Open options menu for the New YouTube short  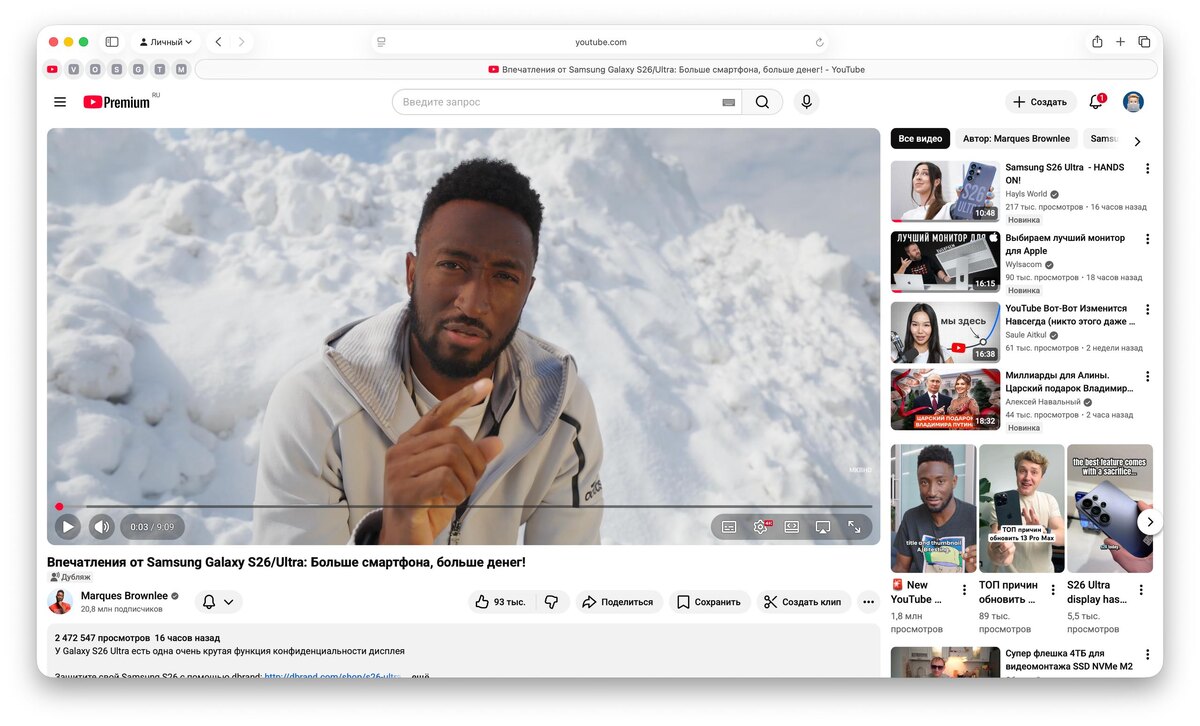[x=964, y=590]
